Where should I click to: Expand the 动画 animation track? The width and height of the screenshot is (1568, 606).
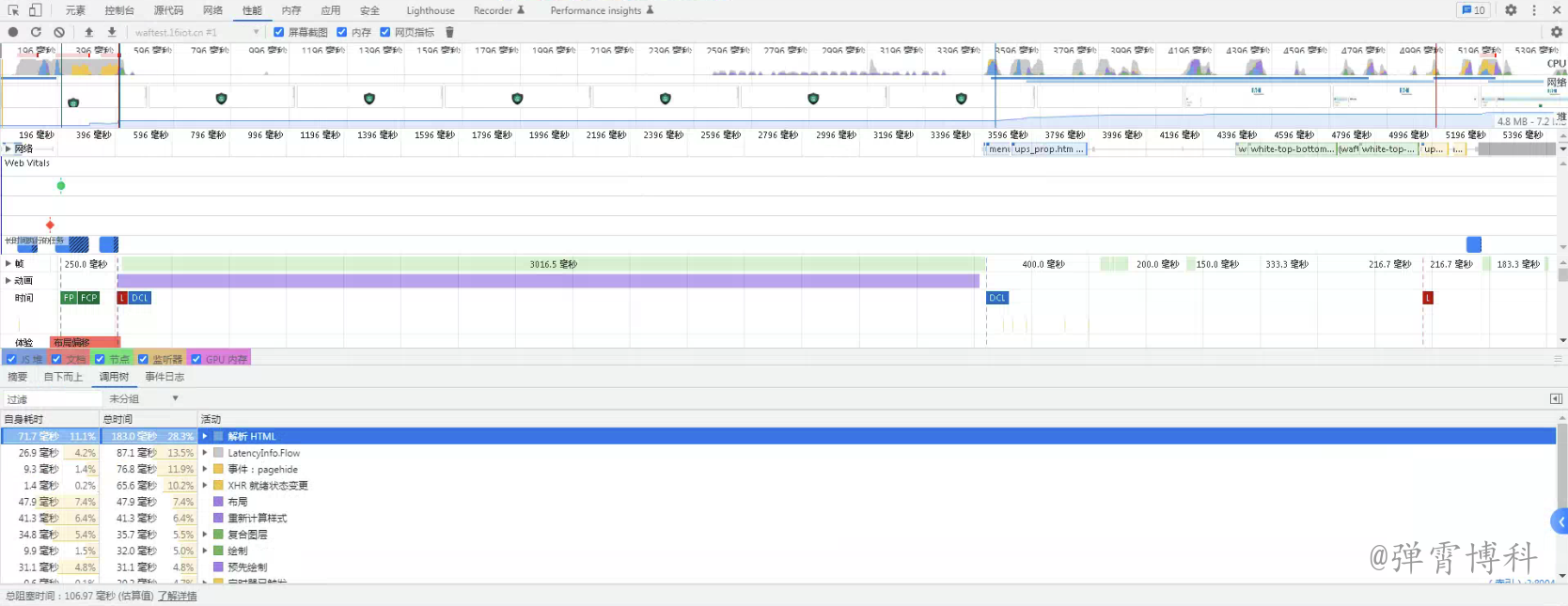coord(8,281)
